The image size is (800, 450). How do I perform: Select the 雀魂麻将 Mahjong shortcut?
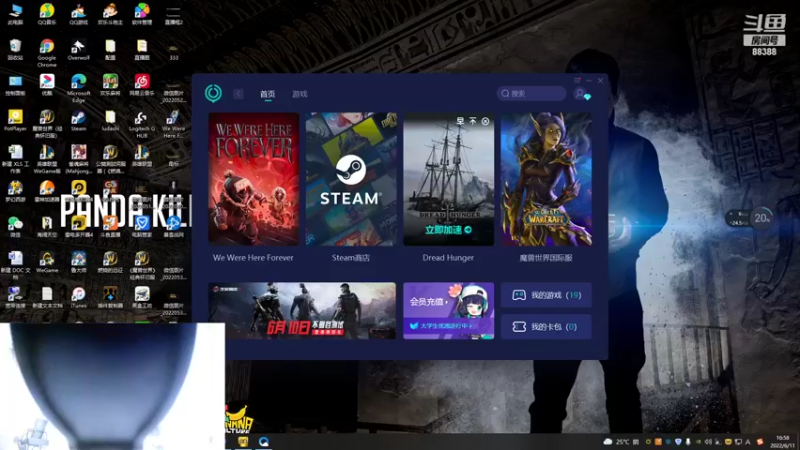tap(79, 159)
